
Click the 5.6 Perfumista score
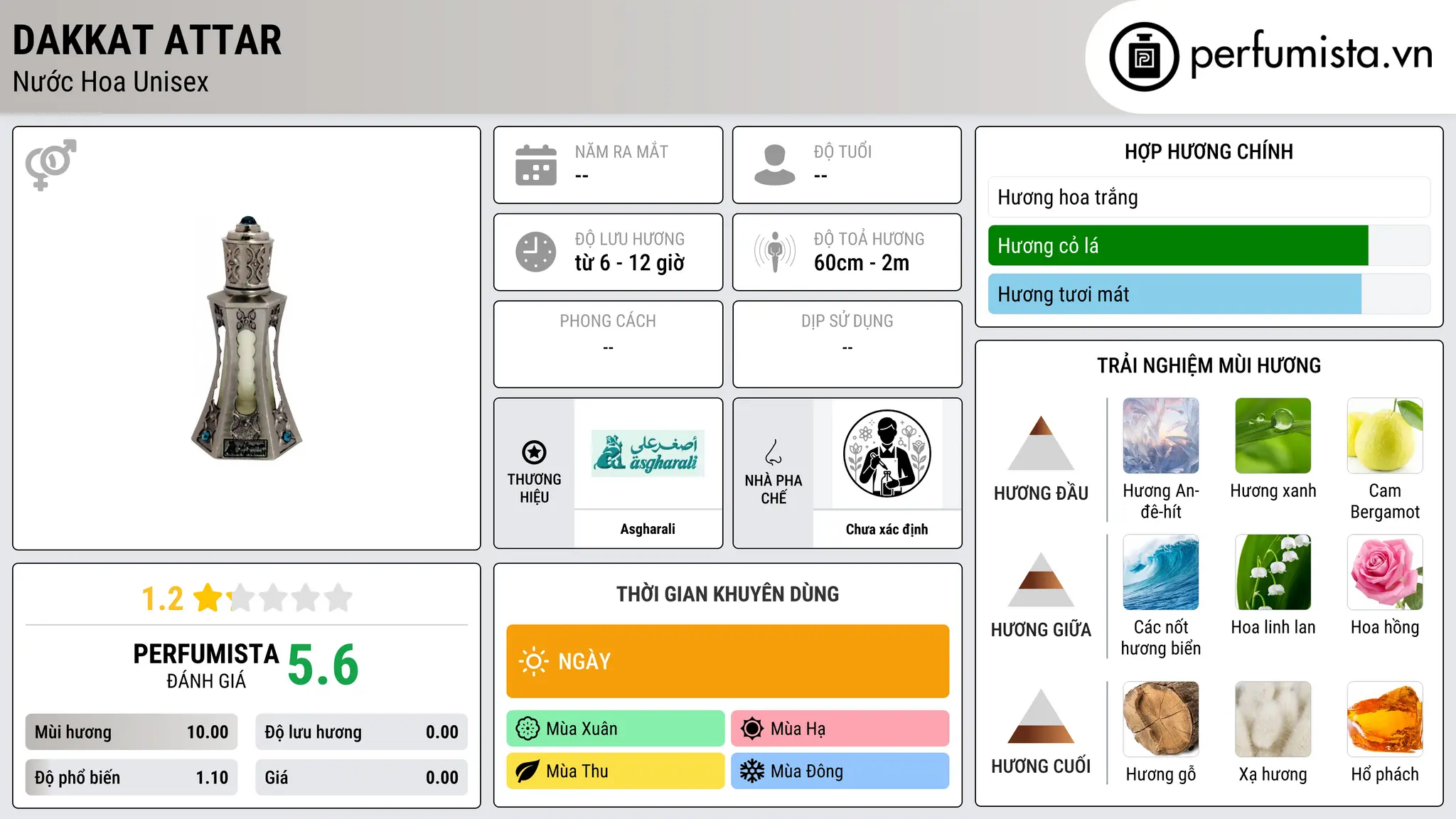point(323,665)
